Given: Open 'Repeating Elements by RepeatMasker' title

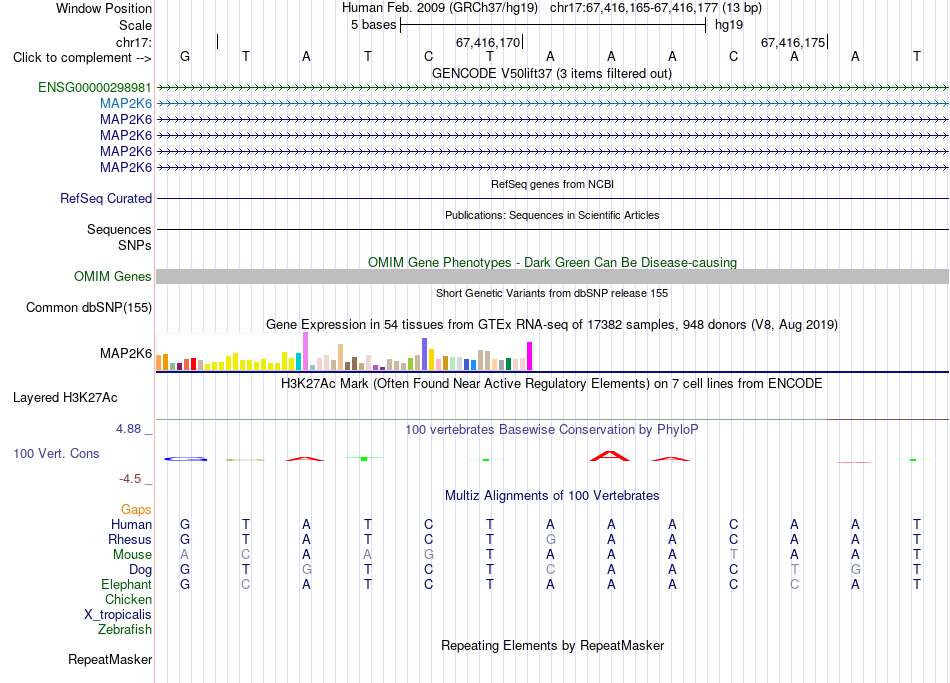Looking at the screenshot, I should [x=553, y=645].
